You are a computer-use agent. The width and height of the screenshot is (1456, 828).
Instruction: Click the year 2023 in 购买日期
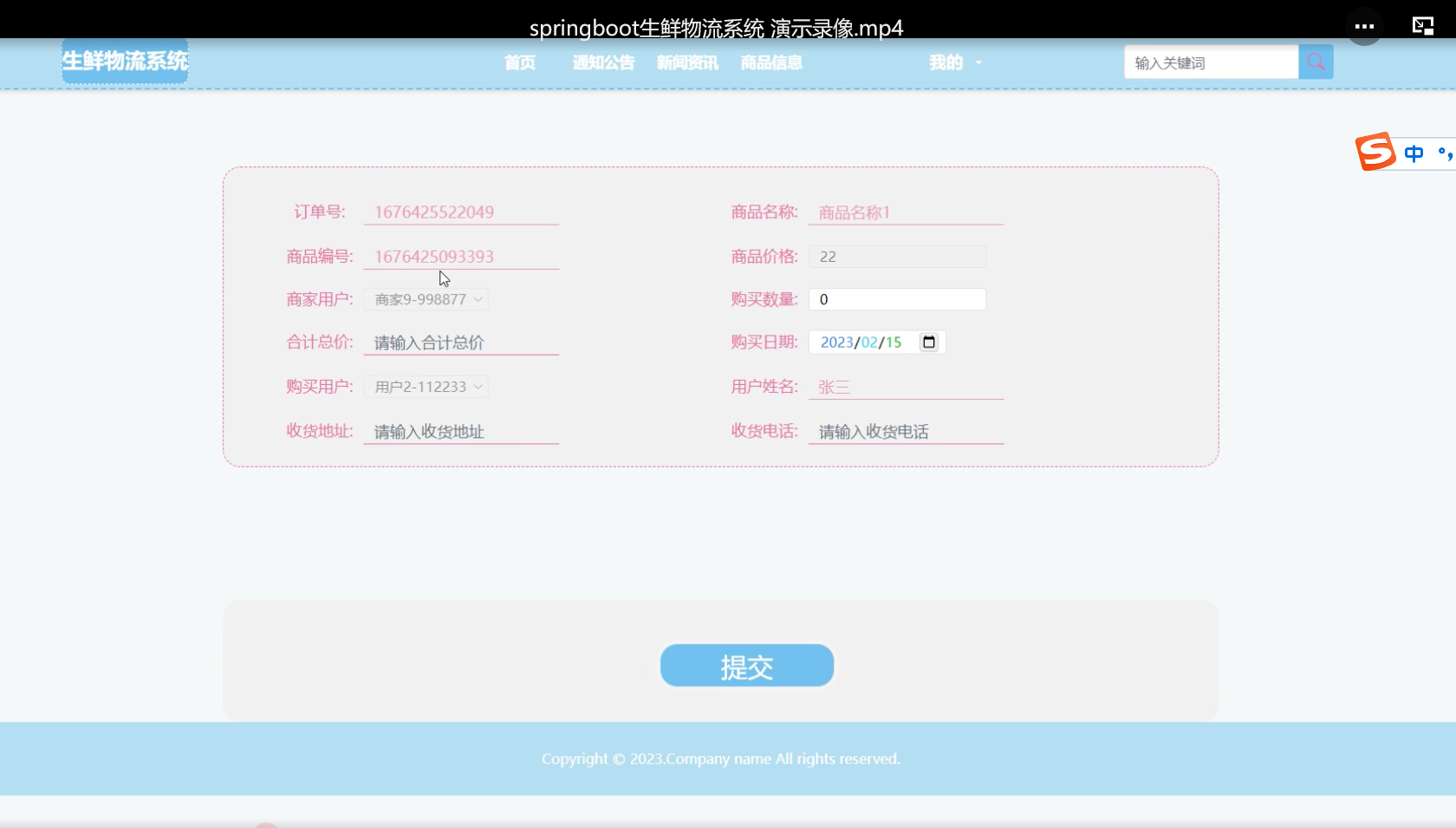point(836,342)
